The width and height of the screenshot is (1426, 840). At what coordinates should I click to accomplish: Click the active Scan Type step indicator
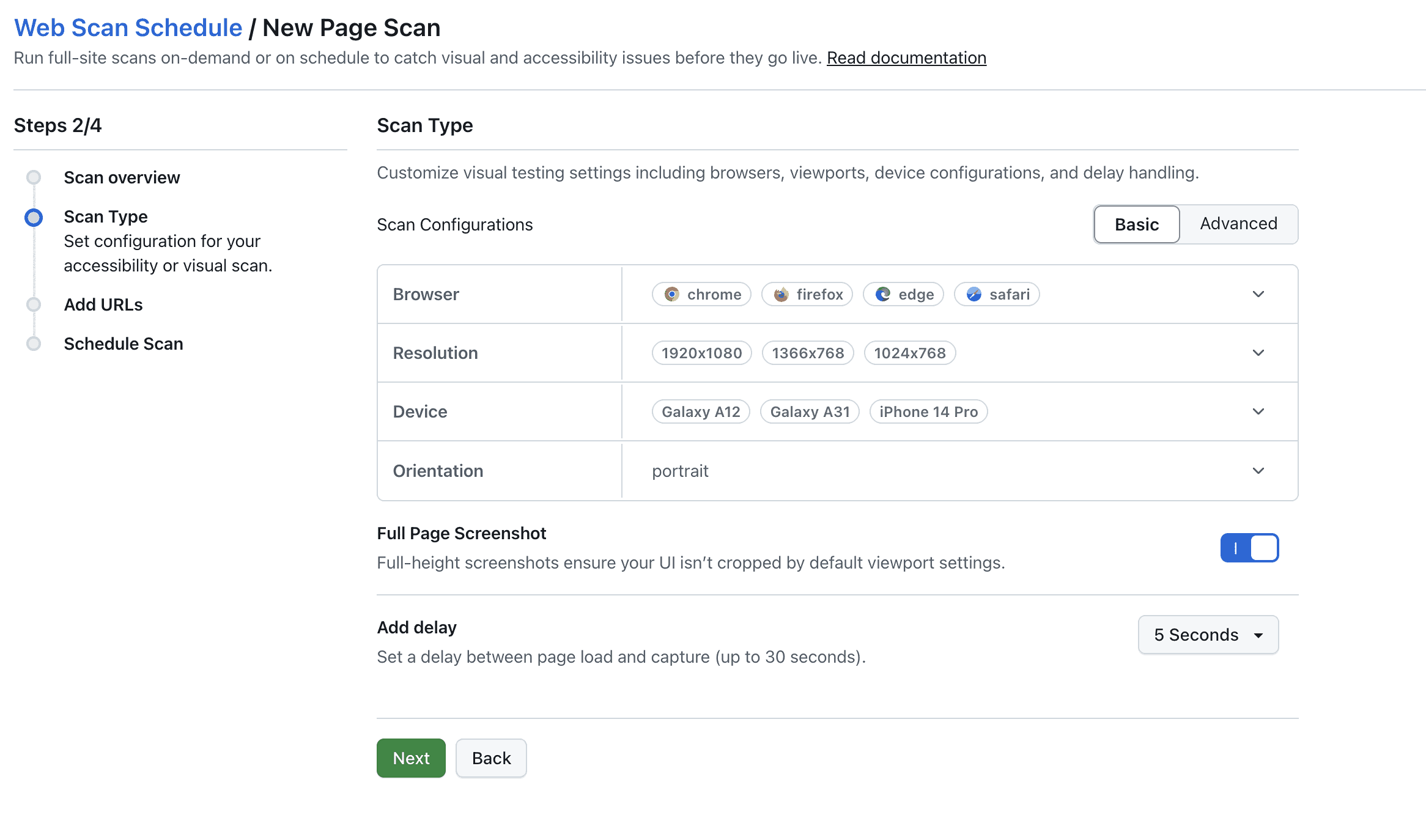tap(34, 218)
